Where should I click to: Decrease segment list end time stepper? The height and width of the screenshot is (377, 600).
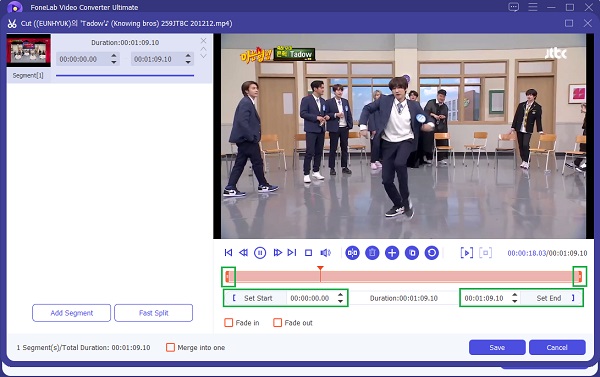pos(188,62)
